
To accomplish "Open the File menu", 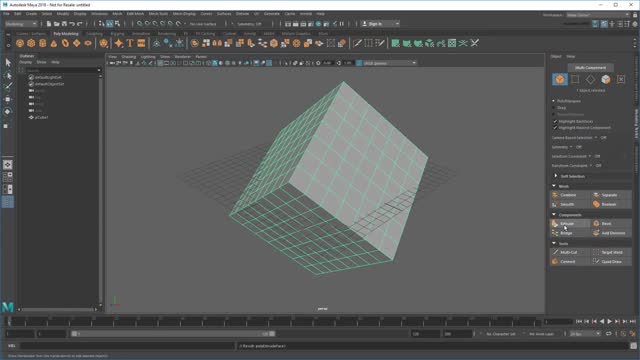I will click(x=6, y=14).
